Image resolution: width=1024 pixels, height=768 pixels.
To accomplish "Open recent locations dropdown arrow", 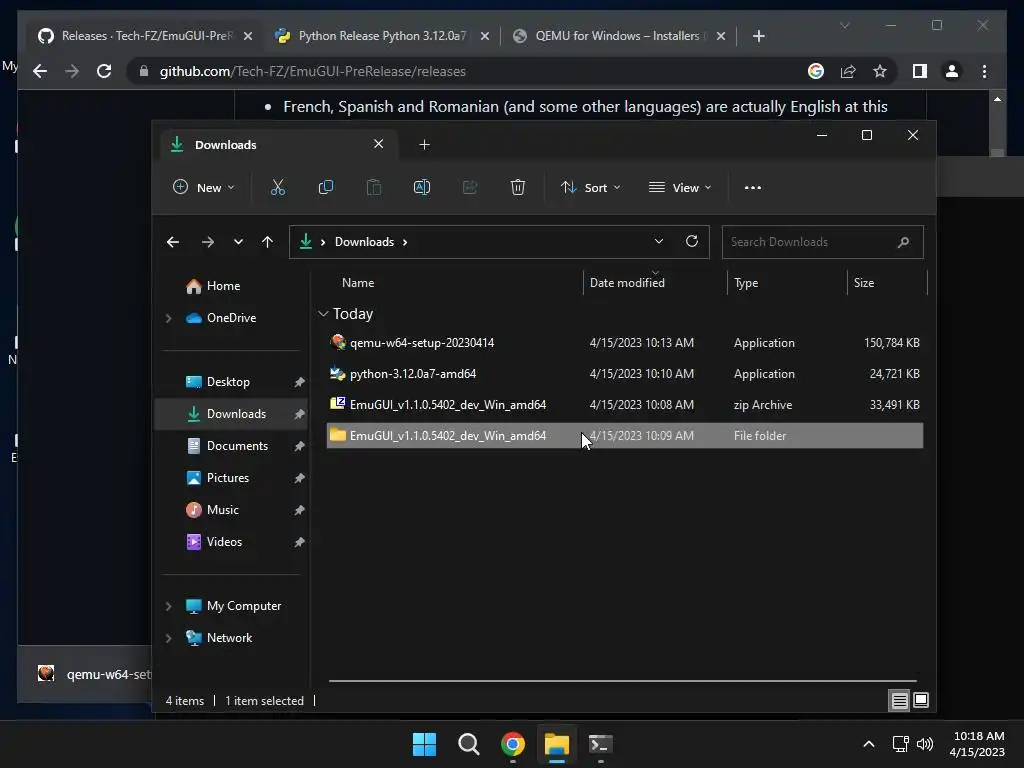I will [x=238, y=242].
